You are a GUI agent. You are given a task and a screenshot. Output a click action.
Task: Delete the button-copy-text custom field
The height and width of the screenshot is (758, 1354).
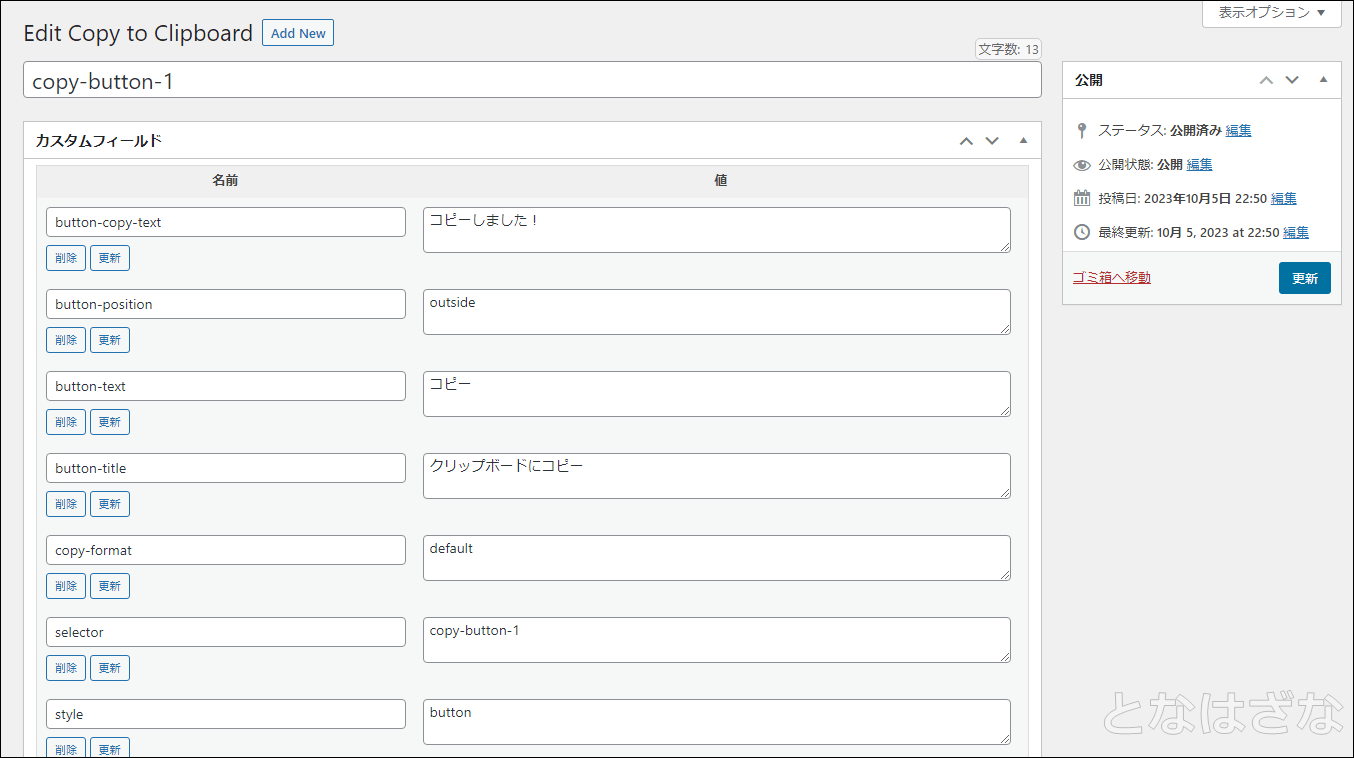(x=66, y=258)
